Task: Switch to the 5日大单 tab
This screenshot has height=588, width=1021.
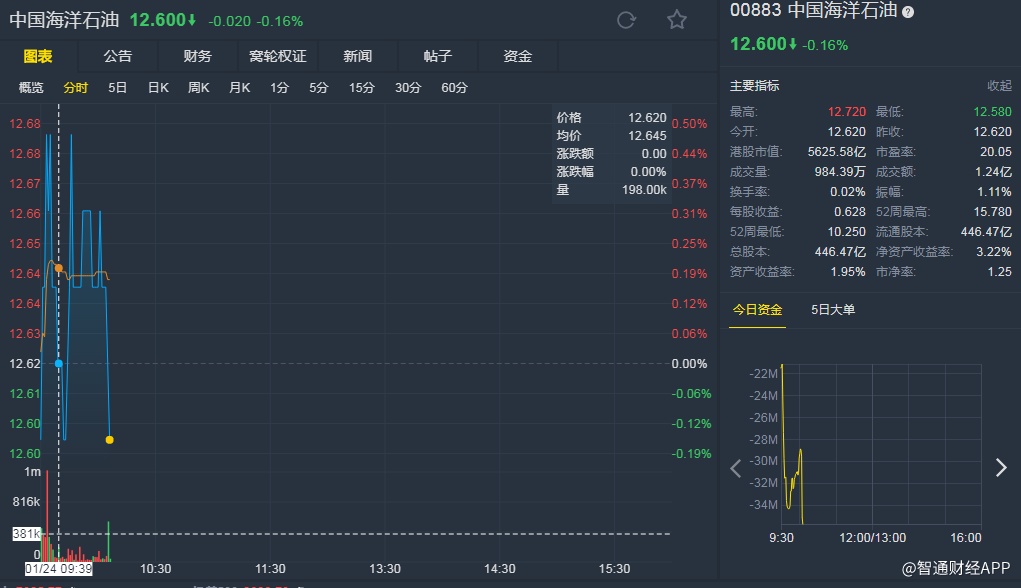Action: (833, 310)
